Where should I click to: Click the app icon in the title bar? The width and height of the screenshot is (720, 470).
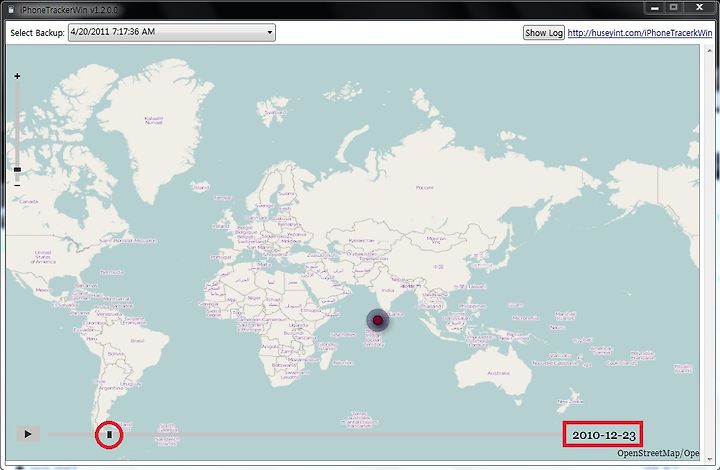(11, 9)
